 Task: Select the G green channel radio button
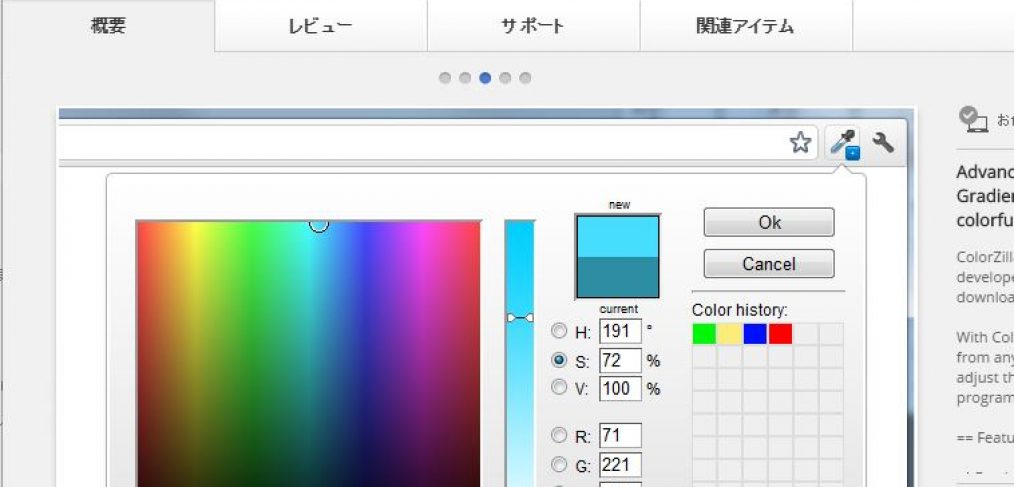(x=560, y=464)
